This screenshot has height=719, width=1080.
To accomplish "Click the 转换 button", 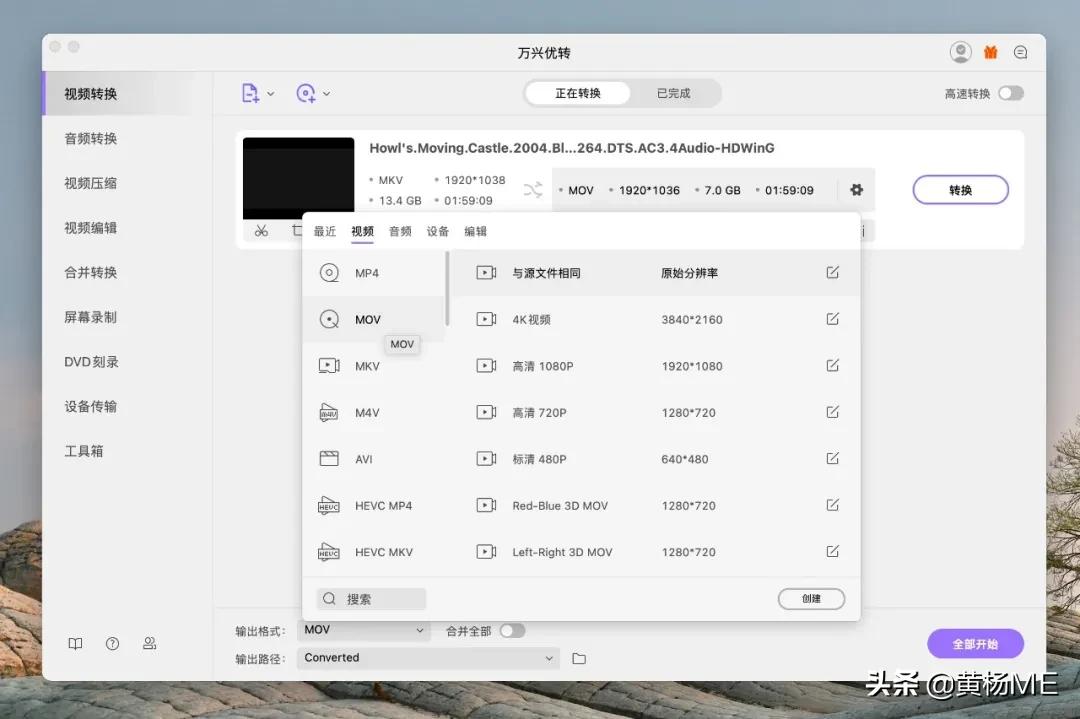I will (959, 189).
